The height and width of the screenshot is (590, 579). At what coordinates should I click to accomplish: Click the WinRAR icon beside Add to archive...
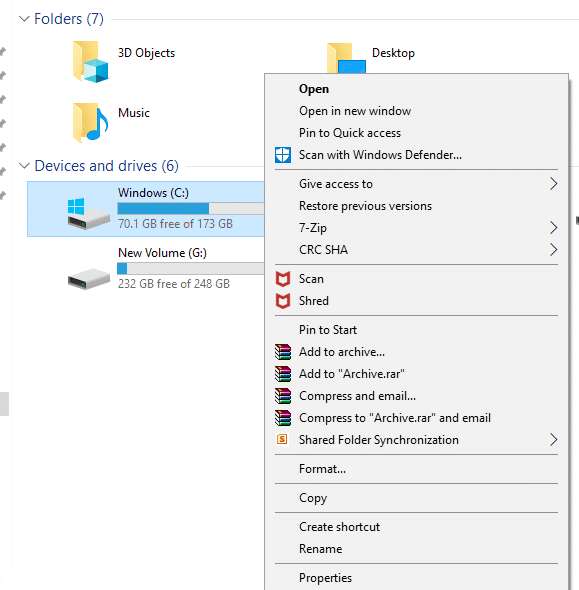283,352
